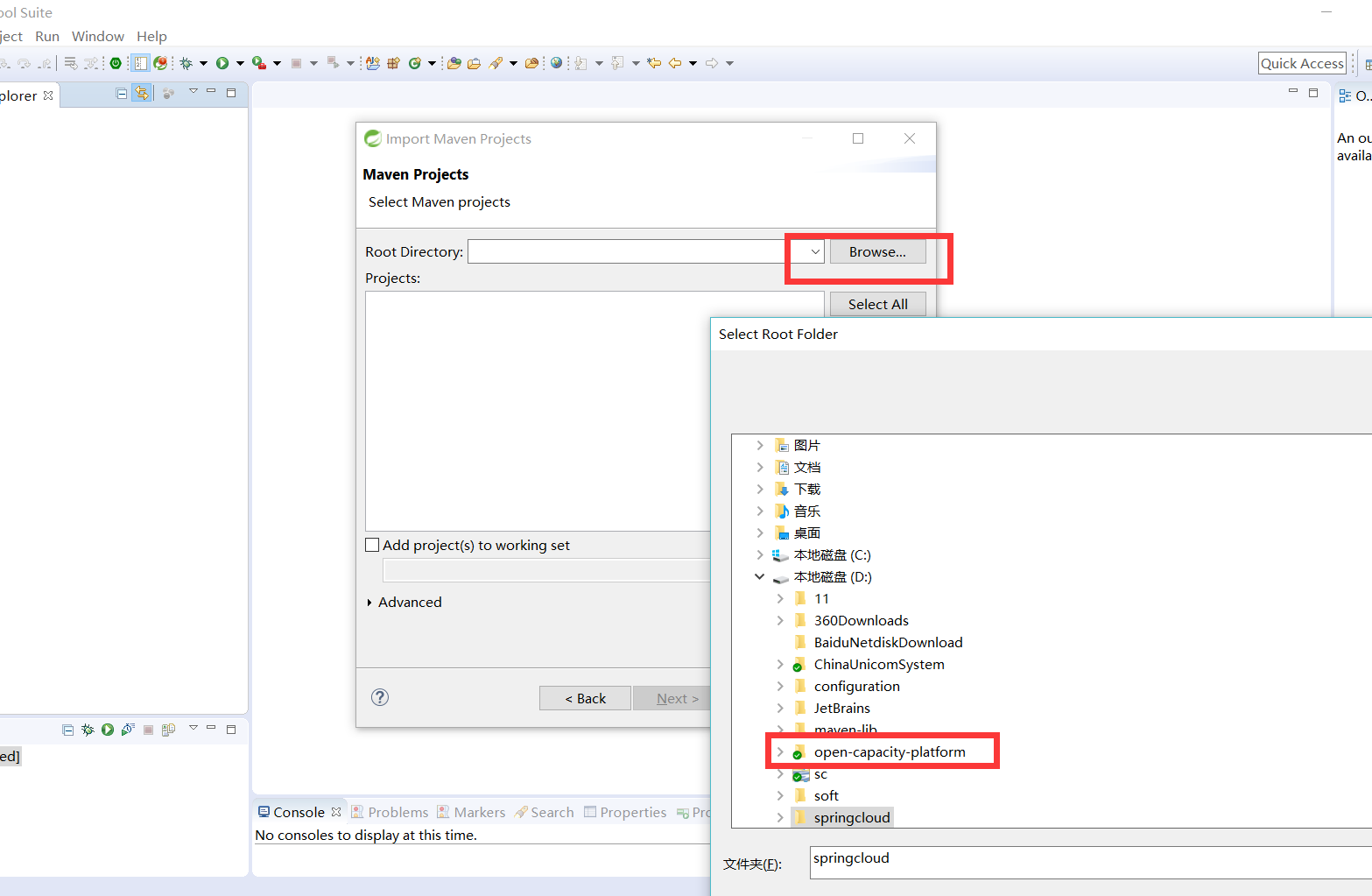This screenshot has width=1372, height=896.
Task: Click the Open Type toolbar icon
Action: point(454,63)
